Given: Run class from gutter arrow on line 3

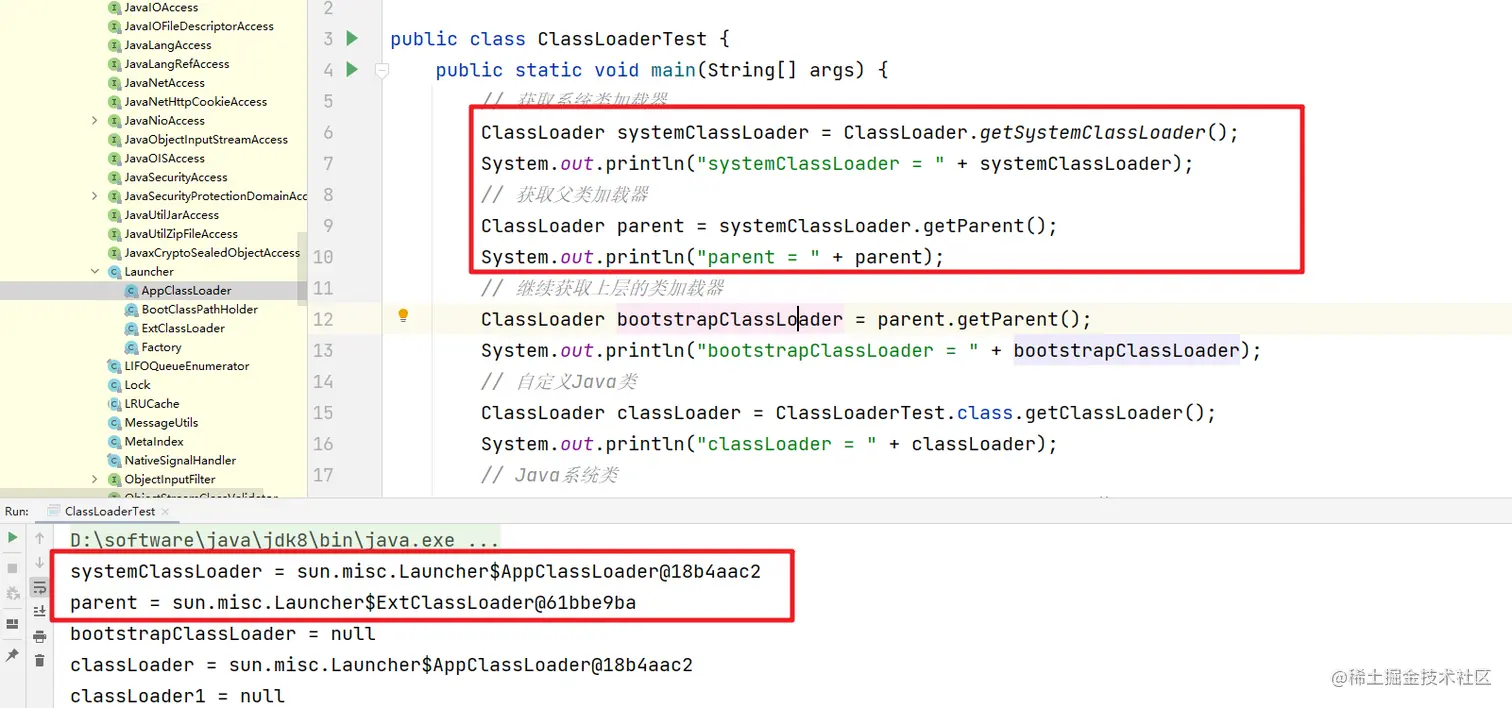Looking at the screenshot, I should tap(352, 38).
